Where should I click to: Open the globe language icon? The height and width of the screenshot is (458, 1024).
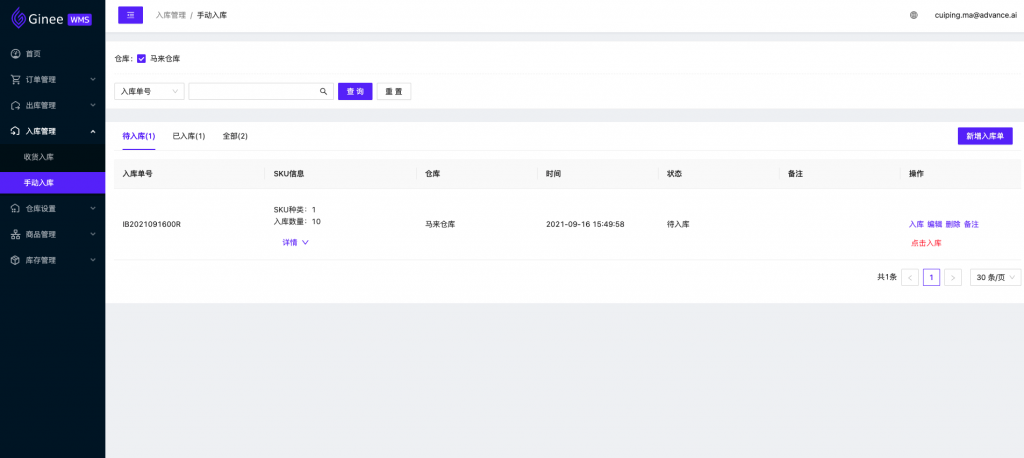coord(914,15)
